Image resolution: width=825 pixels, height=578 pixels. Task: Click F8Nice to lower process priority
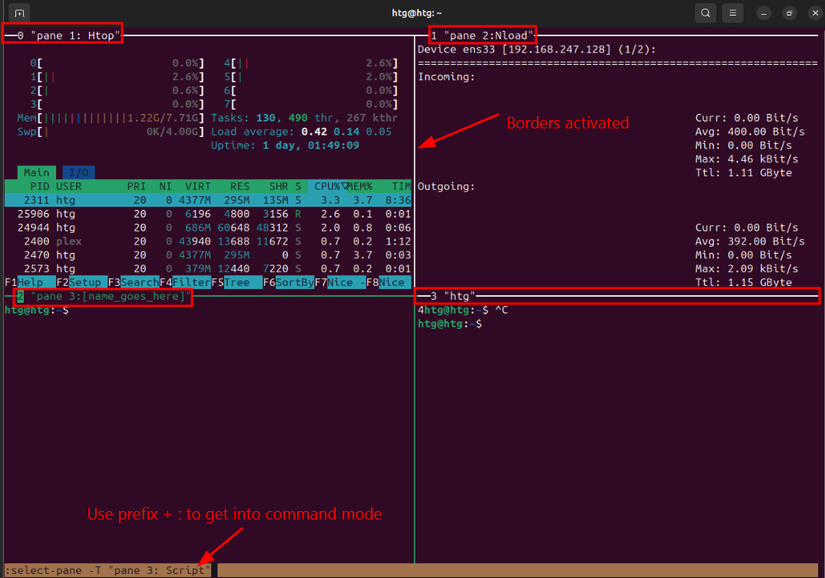390,283
